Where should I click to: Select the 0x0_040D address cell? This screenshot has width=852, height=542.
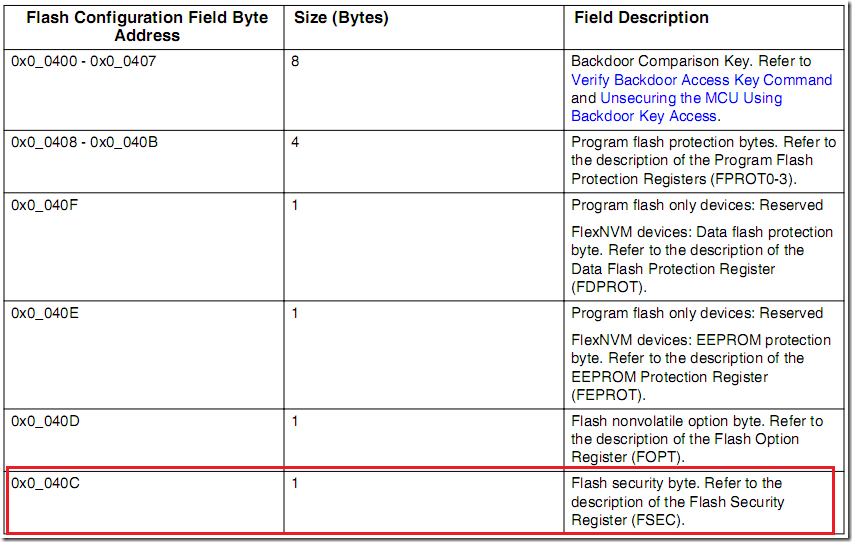click(45, 421)
